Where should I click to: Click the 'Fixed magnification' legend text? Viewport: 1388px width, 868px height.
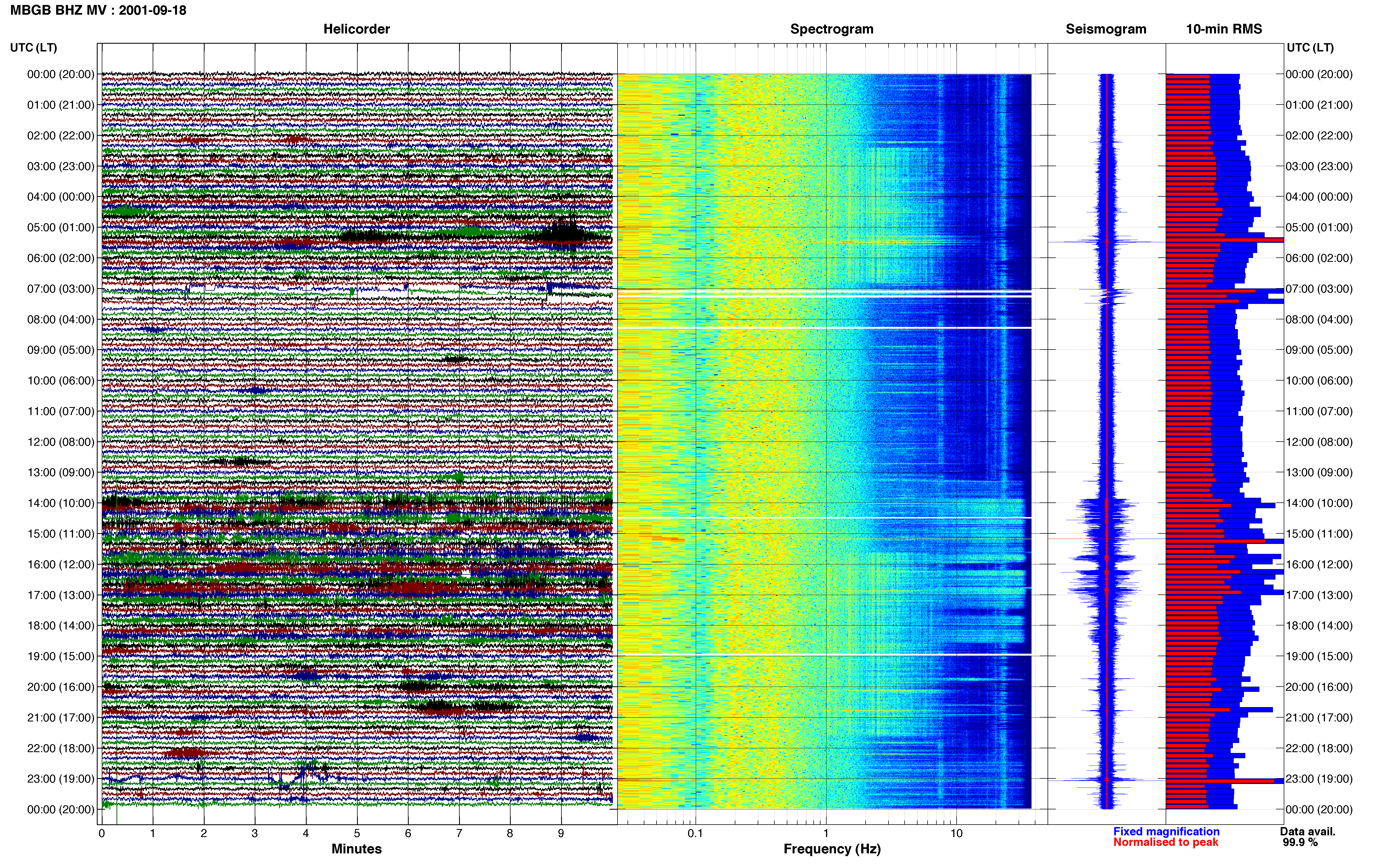click(x=1166, y=831)
